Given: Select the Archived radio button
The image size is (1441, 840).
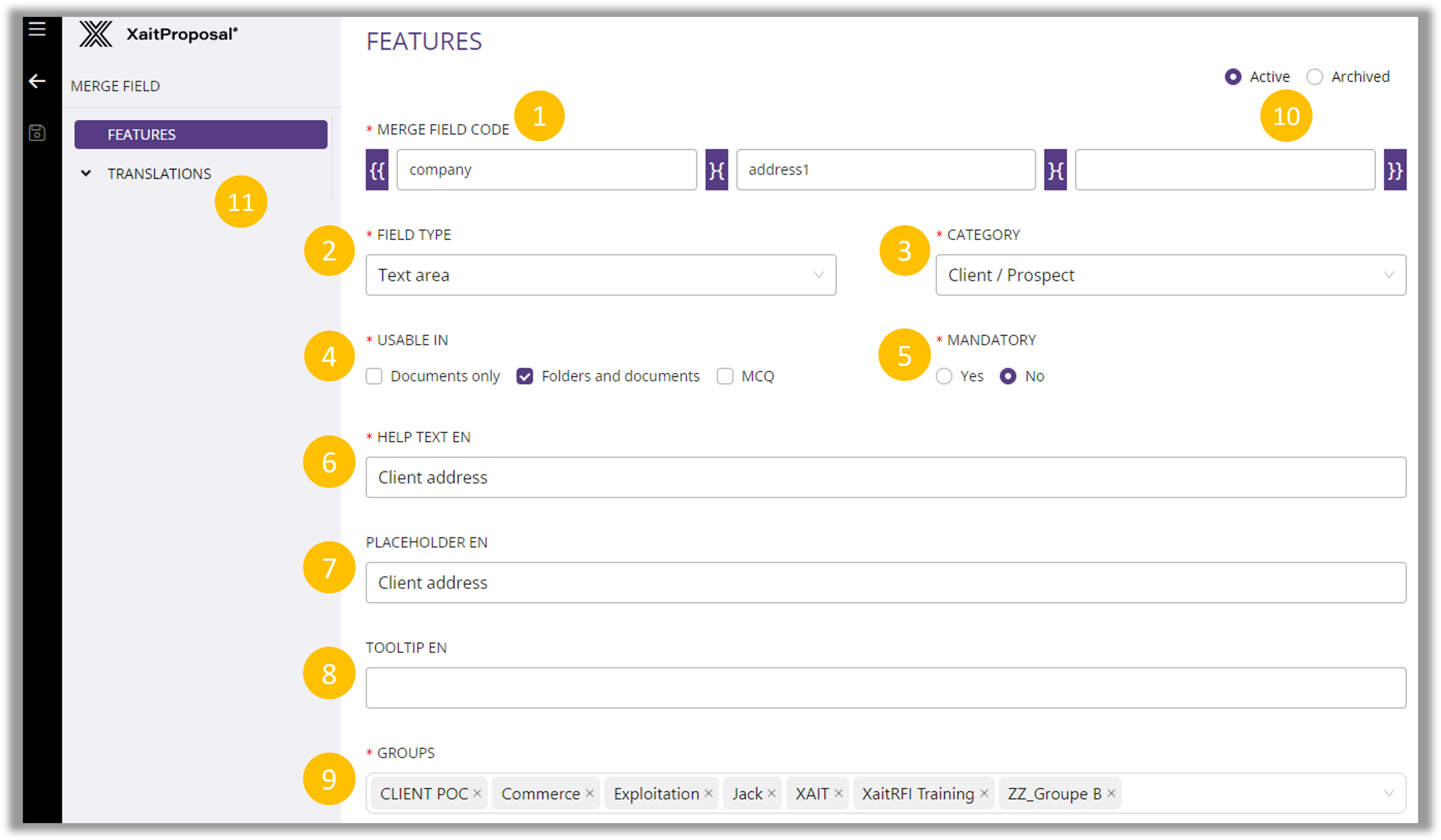Looking at the screenshot, I should (1315, 77).
